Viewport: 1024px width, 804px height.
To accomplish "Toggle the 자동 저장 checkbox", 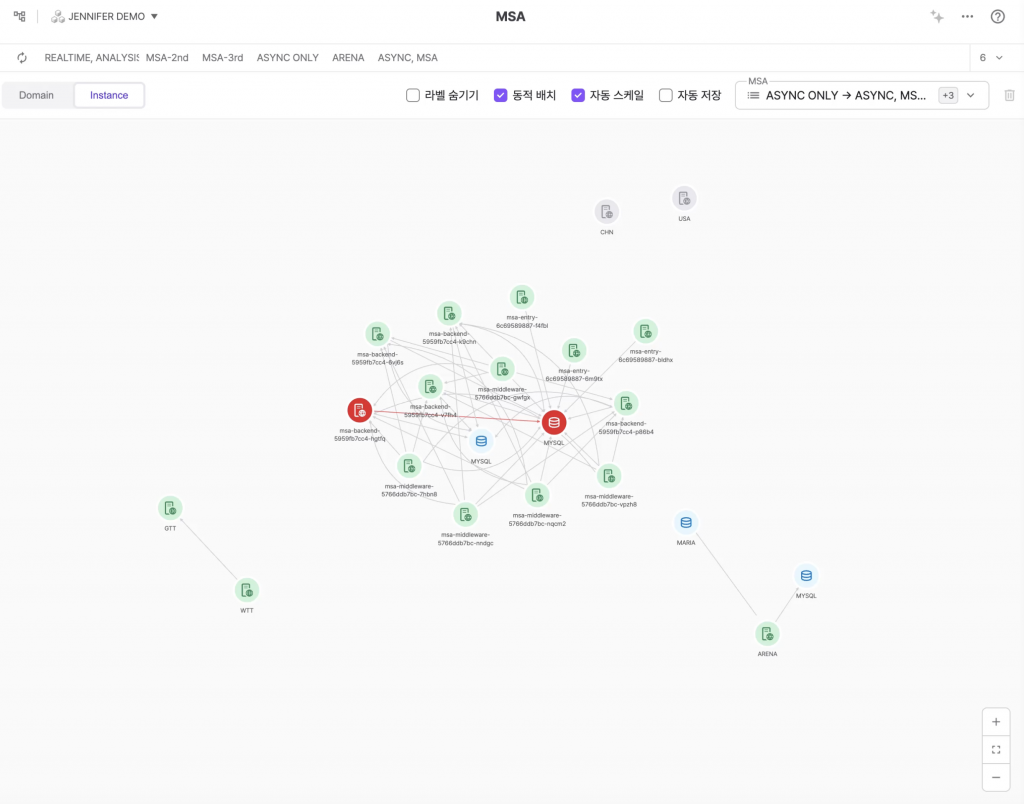I will click(666, 96).
